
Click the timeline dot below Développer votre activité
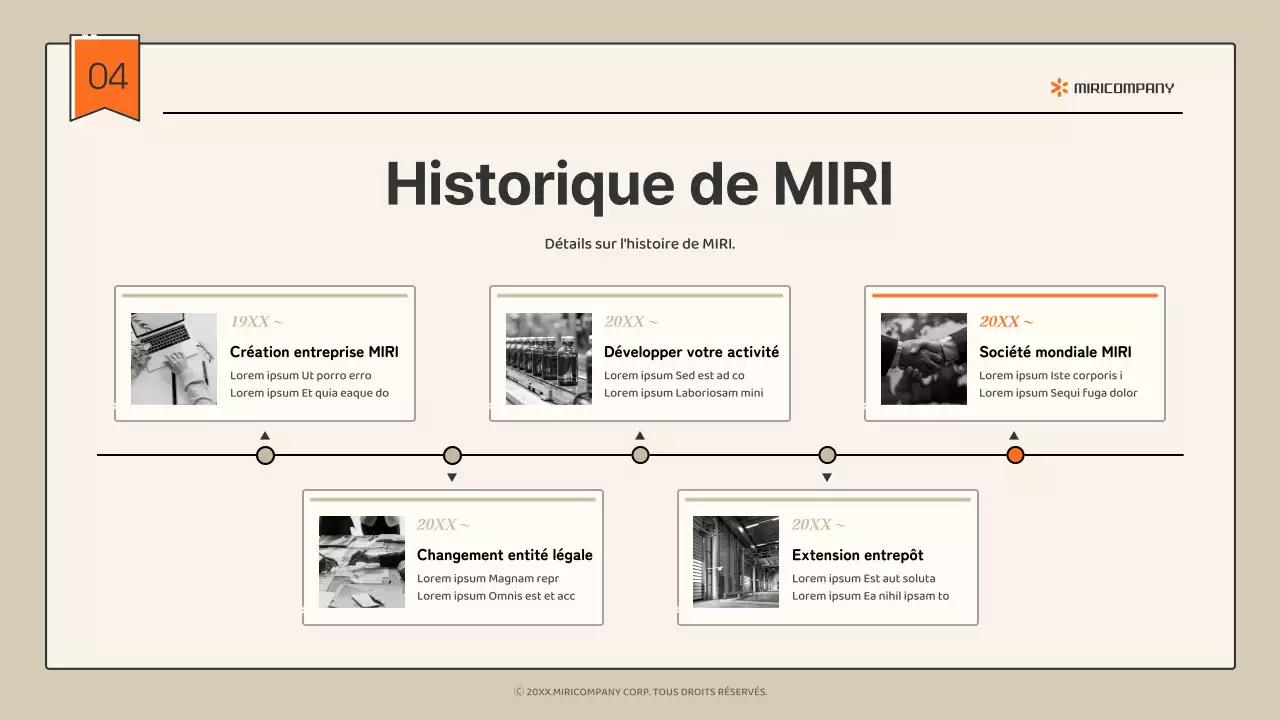640,455
